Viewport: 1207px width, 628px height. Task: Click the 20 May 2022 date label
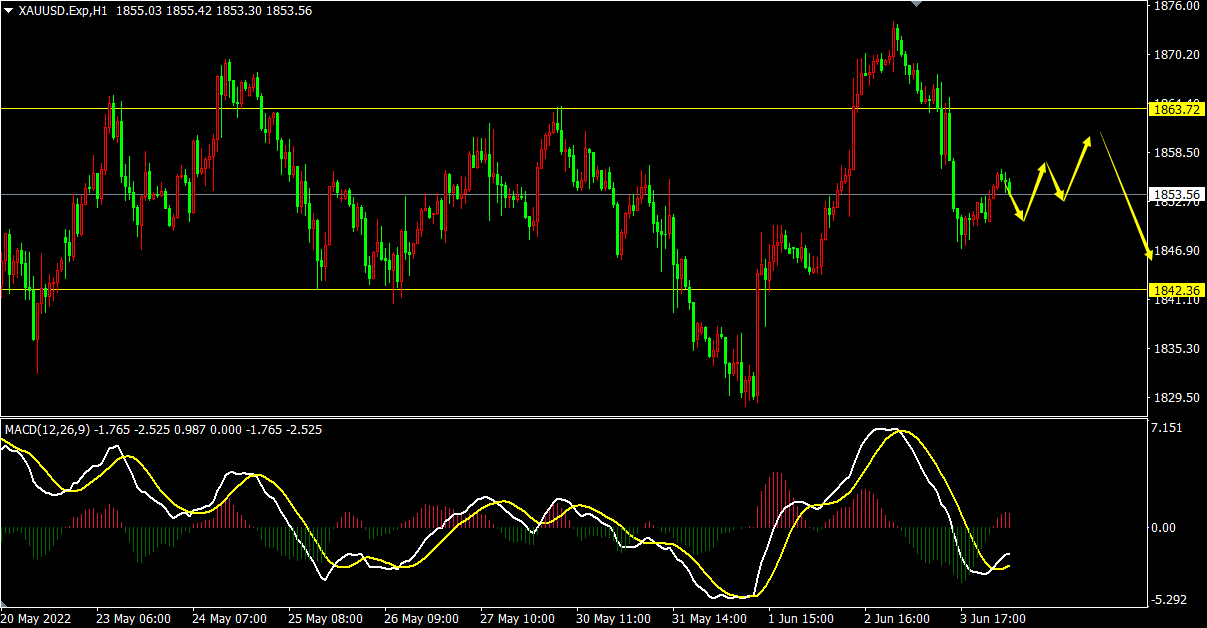click(x=39, y=619)
